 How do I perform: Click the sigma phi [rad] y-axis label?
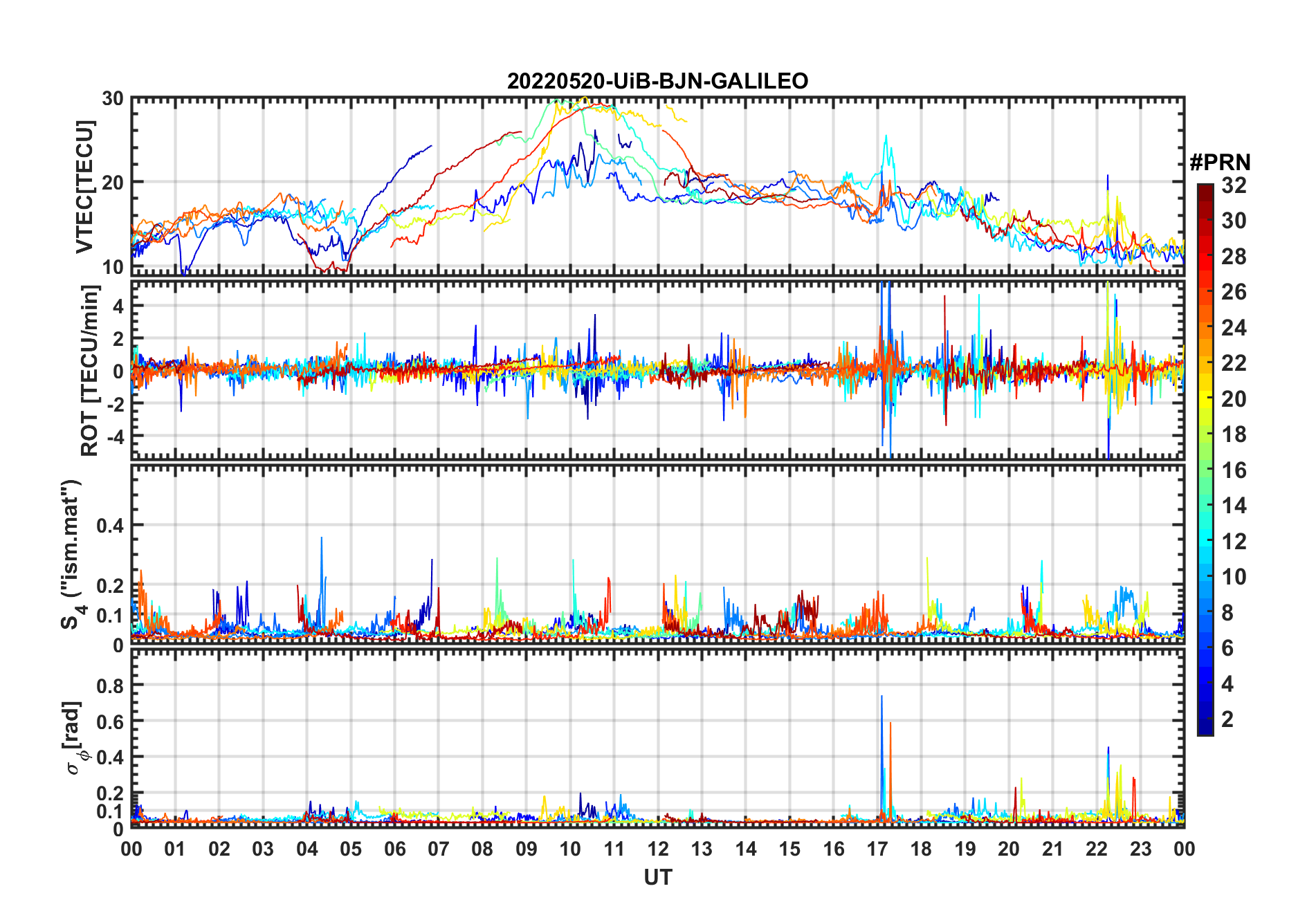(75, 738)
